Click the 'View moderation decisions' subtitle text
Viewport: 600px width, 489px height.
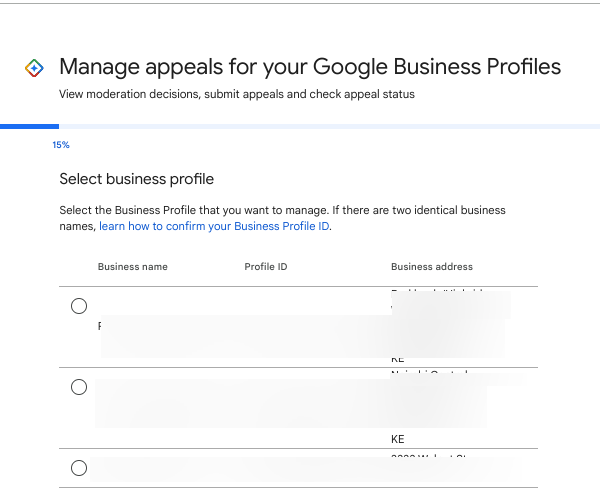click(x=236, y=95)
